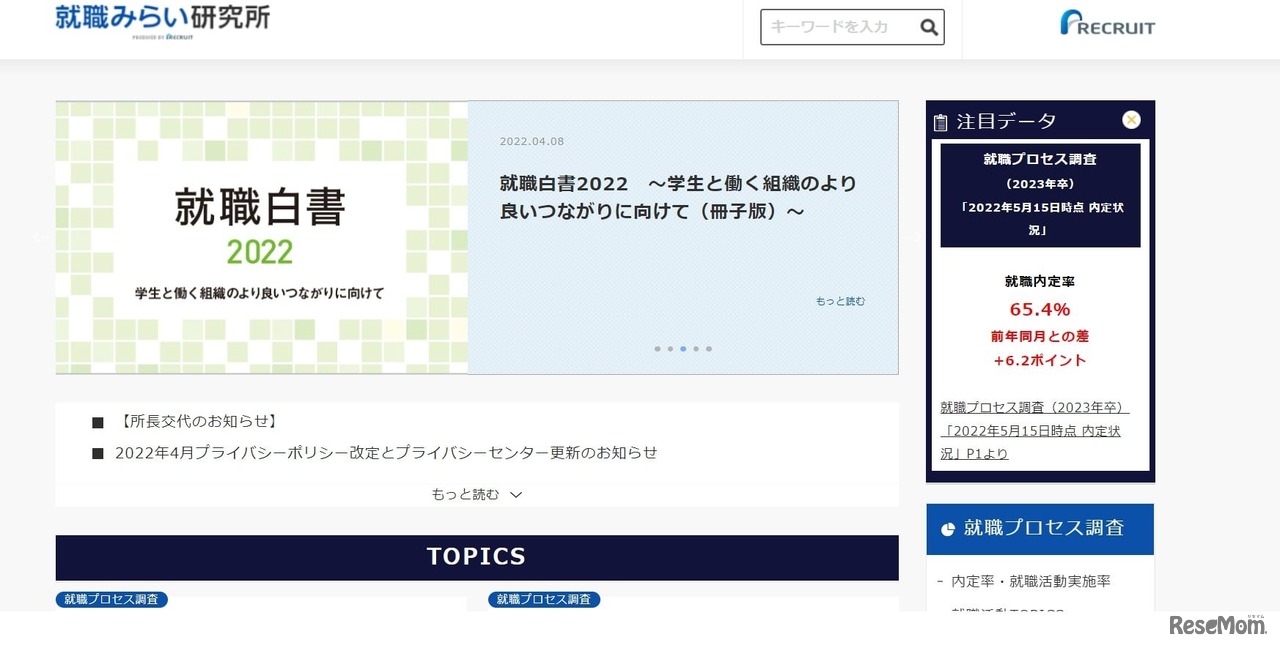1280x648 pixels.
Task: Click the search magnifier icon
Action: coord(928,27)
